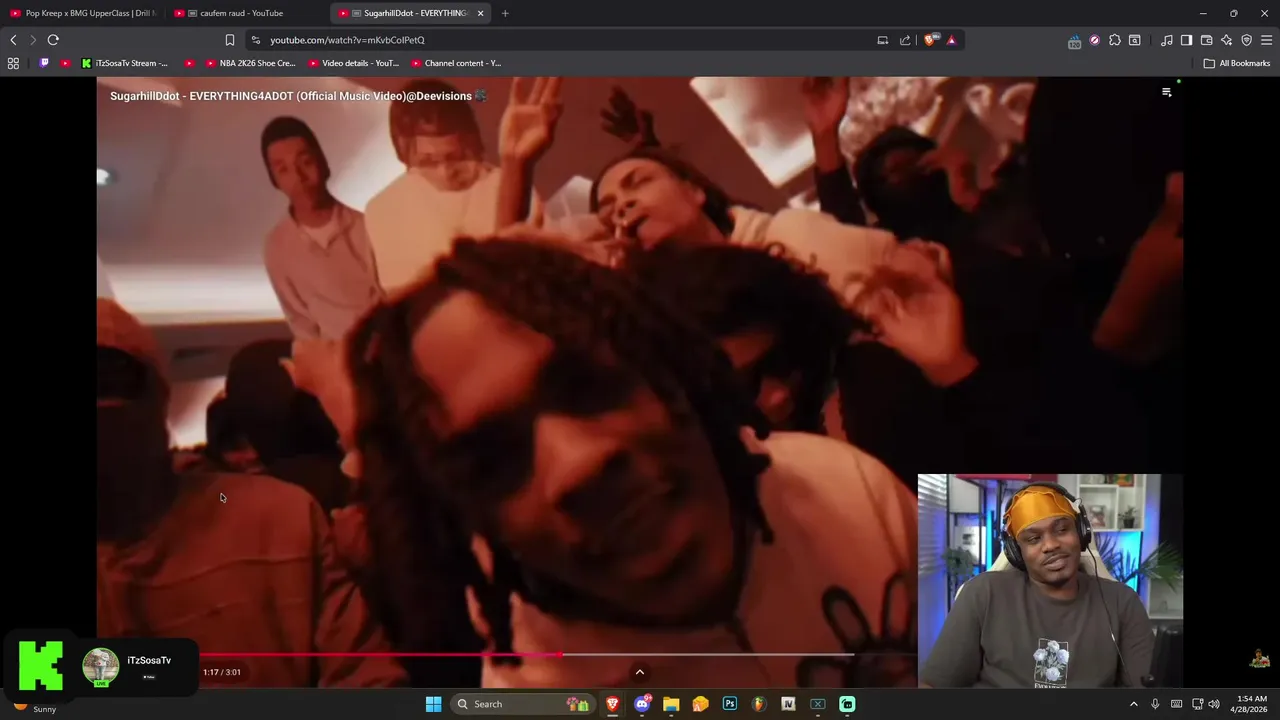The image size is (1280, 720).
Task: Open a new browser tab
Action: tap(505, 13)
